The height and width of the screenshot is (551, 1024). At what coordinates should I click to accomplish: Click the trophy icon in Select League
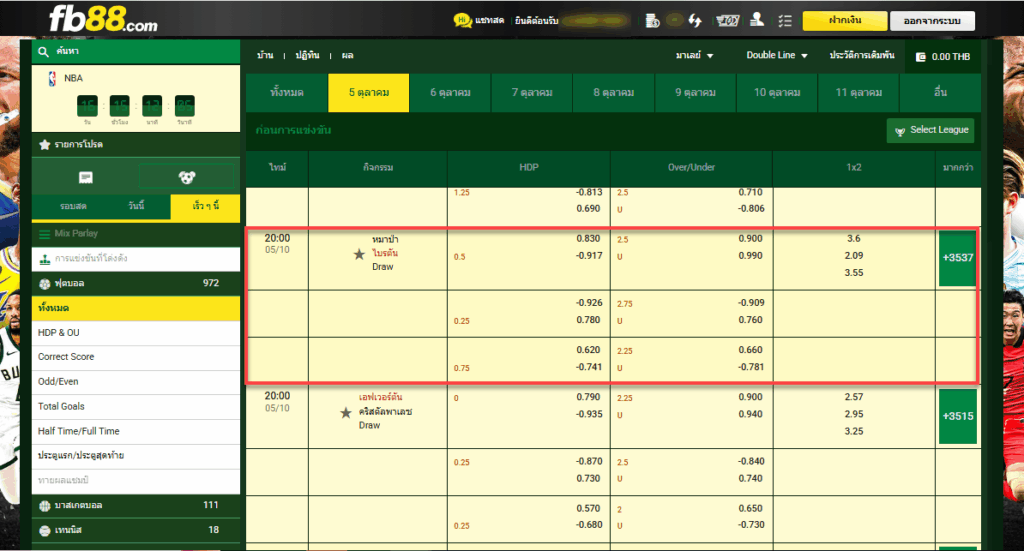point(900,131)
